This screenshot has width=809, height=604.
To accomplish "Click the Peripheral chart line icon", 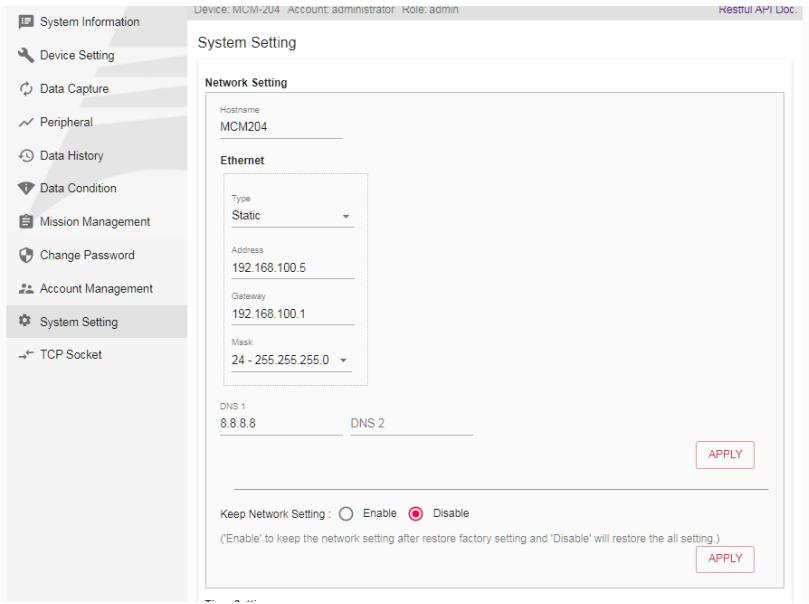I will (x=26, y=122).
